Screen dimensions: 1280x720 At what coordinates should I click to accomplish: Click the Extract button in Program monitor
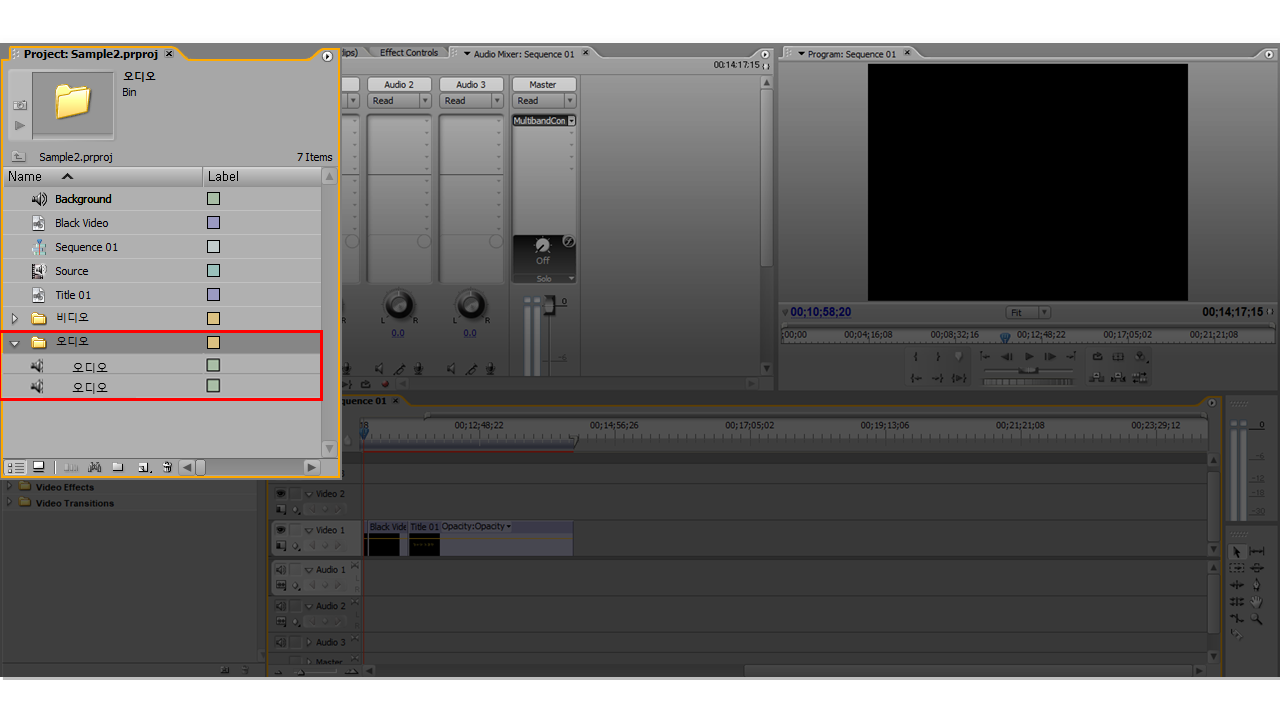point(1118,378)
